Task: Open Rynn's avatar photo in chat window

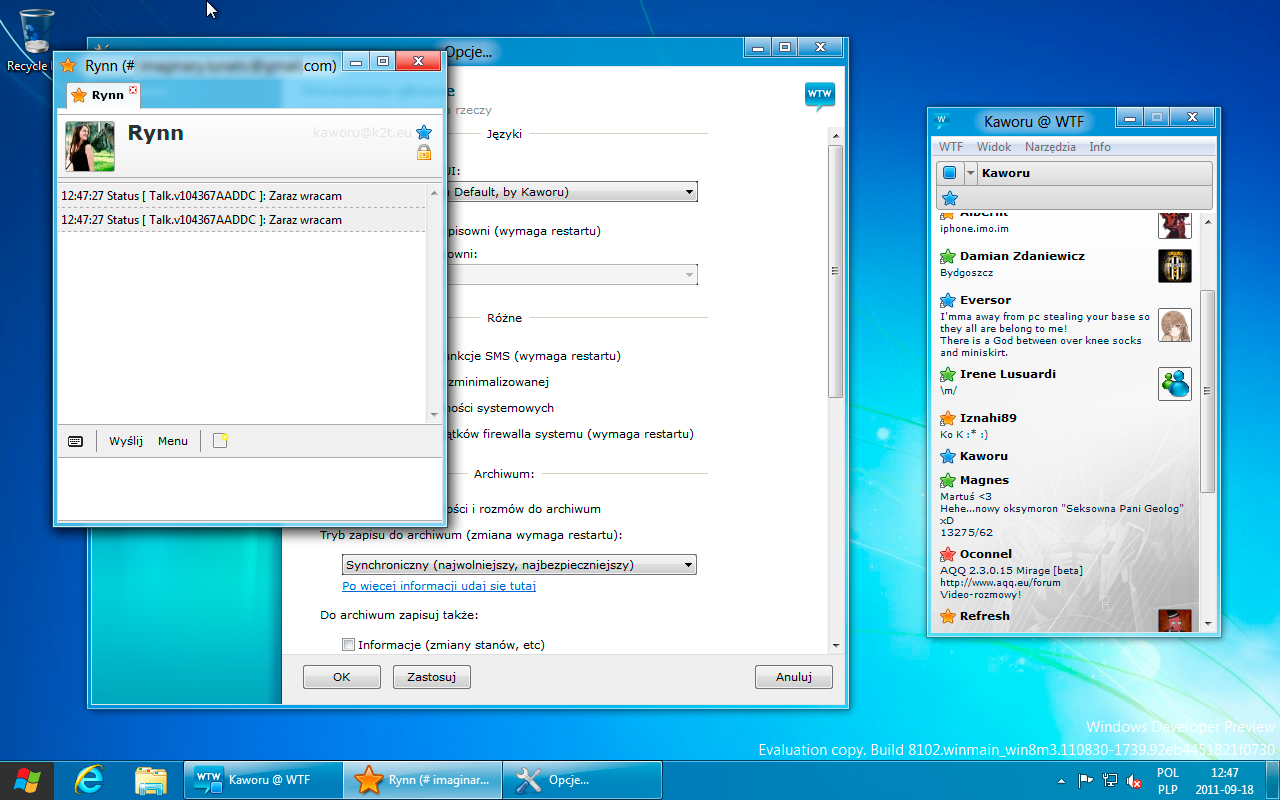Action: point(90,146)
